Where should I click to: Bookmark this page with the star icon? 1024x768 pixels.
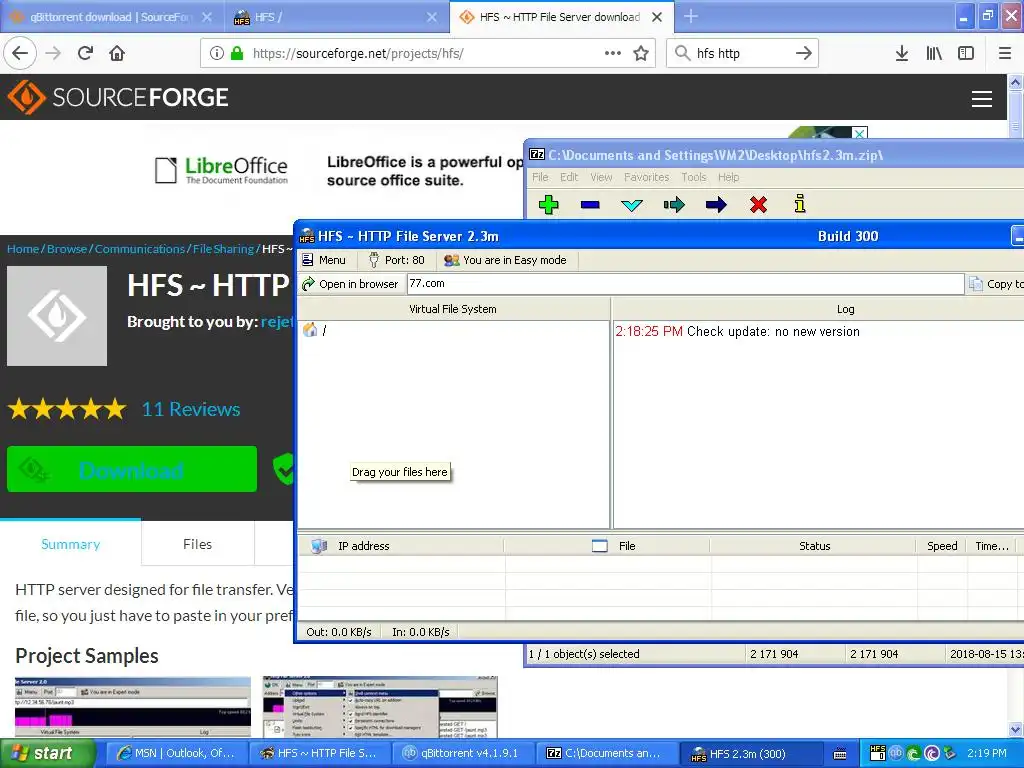click(641, 53)
